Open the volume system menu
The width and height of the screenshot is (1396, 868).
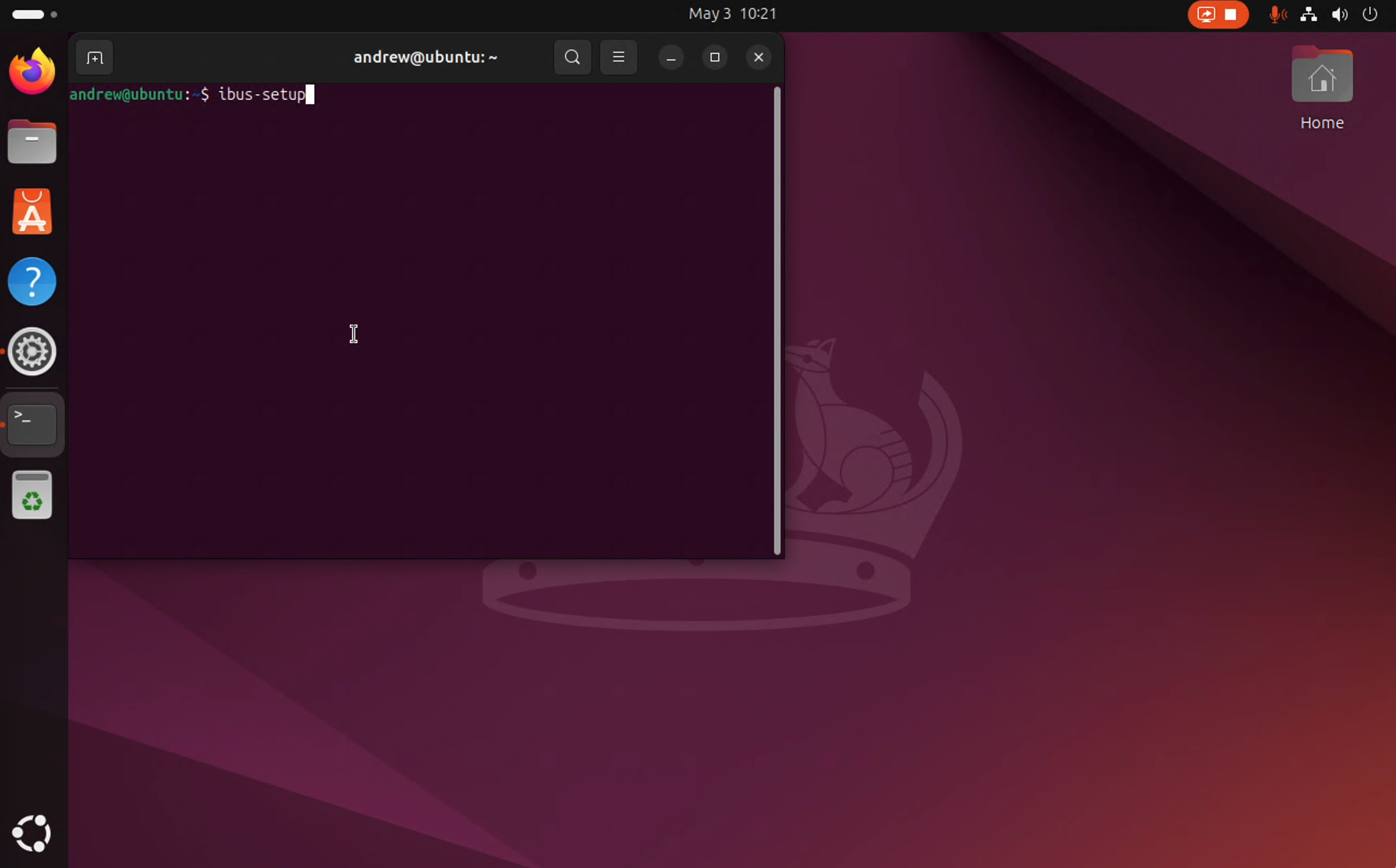pyautogui.click(x=1339, y=14)
